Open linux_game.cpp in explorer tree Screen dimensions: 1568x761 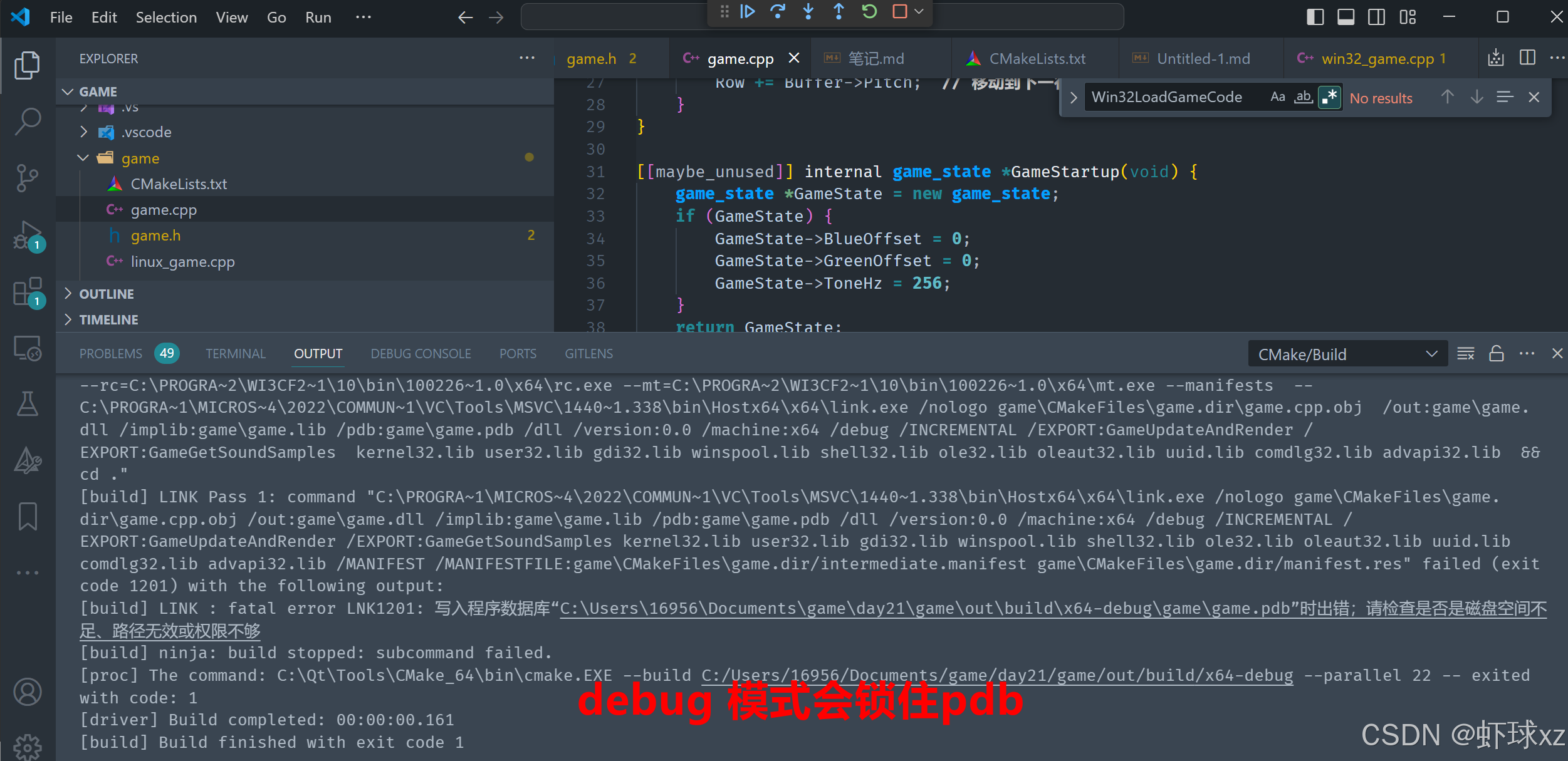[x=182, y=262]
